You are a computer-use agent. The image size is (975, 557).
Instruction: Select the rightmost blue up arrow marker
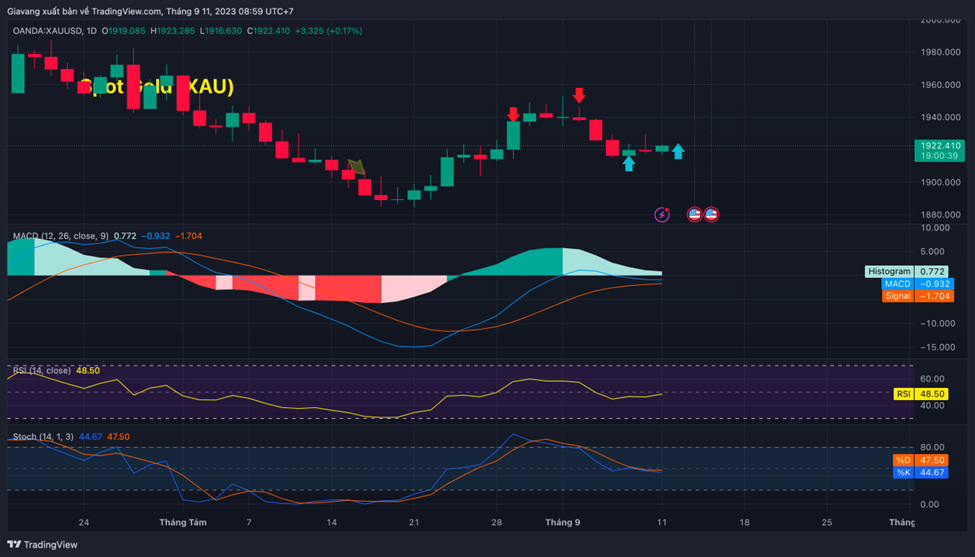pyautogui.click(x=678, y=151)
